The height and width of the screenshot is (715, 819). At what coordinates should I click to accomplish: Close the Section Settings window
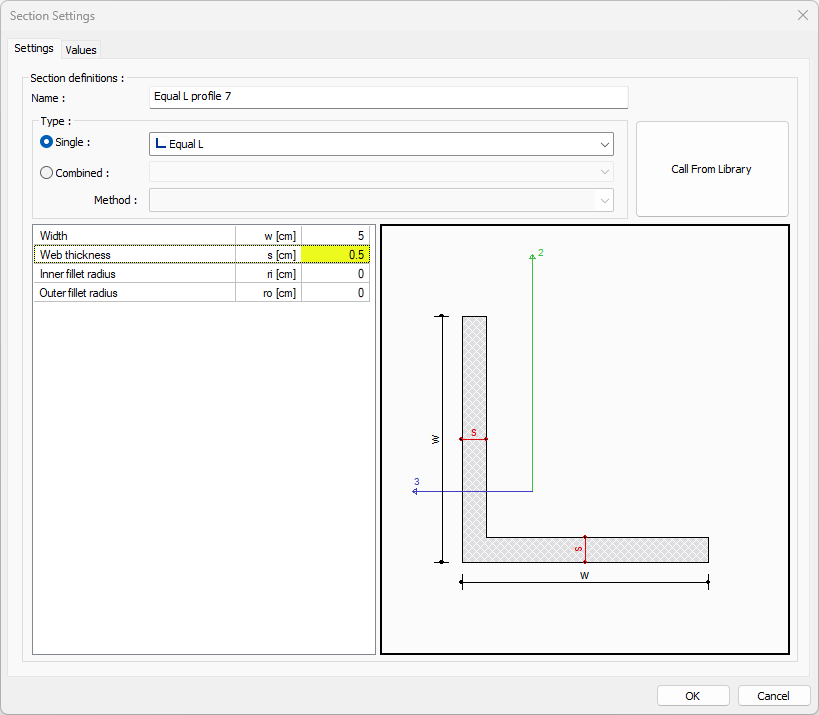click(x=802, y=16)
